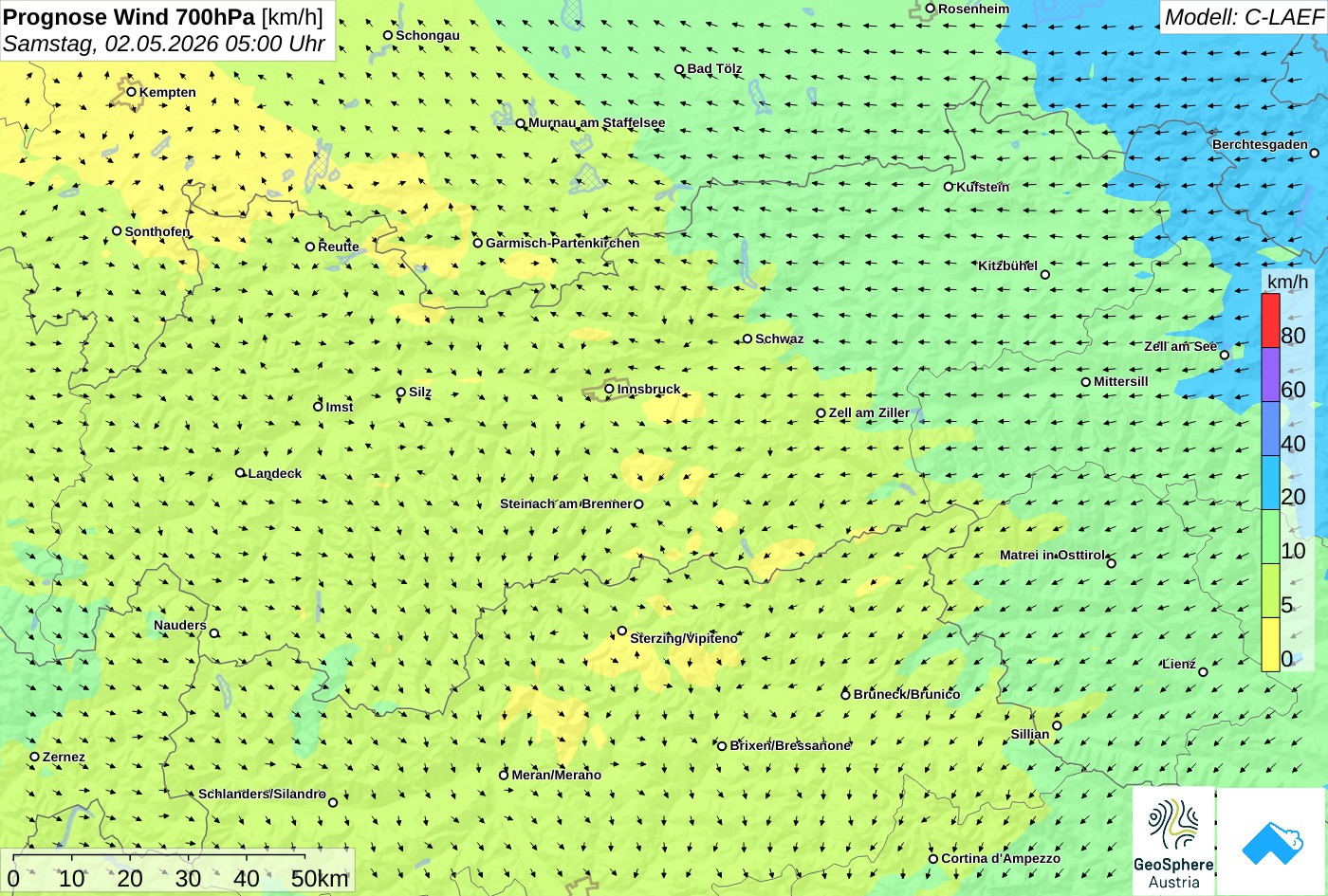Click the Zell am See marker
Image resolution: width=1328 pixels, height=896 pixels.
(x=1225, y=356)
